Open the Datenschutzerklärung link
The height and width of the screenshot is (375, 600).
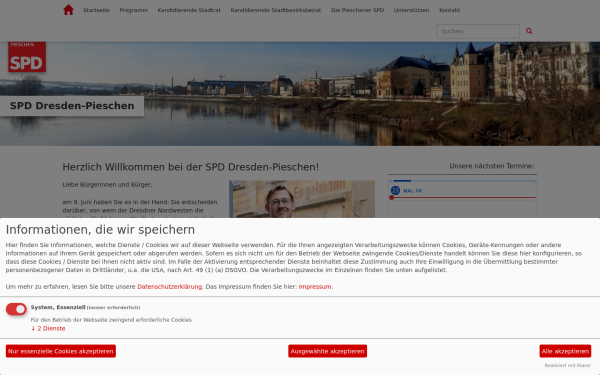[x=170, y=287]
